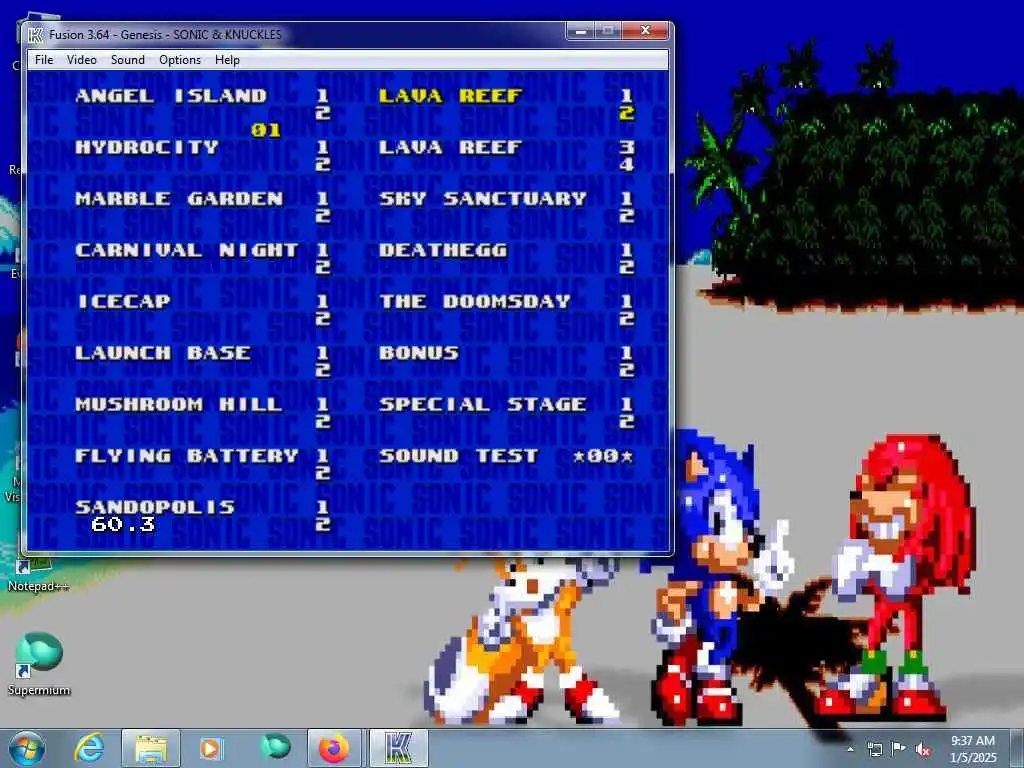Click the white LAVA REEF entry
Image resolution: width=1024 pixels, height=768 pixels.
(451, 148)
